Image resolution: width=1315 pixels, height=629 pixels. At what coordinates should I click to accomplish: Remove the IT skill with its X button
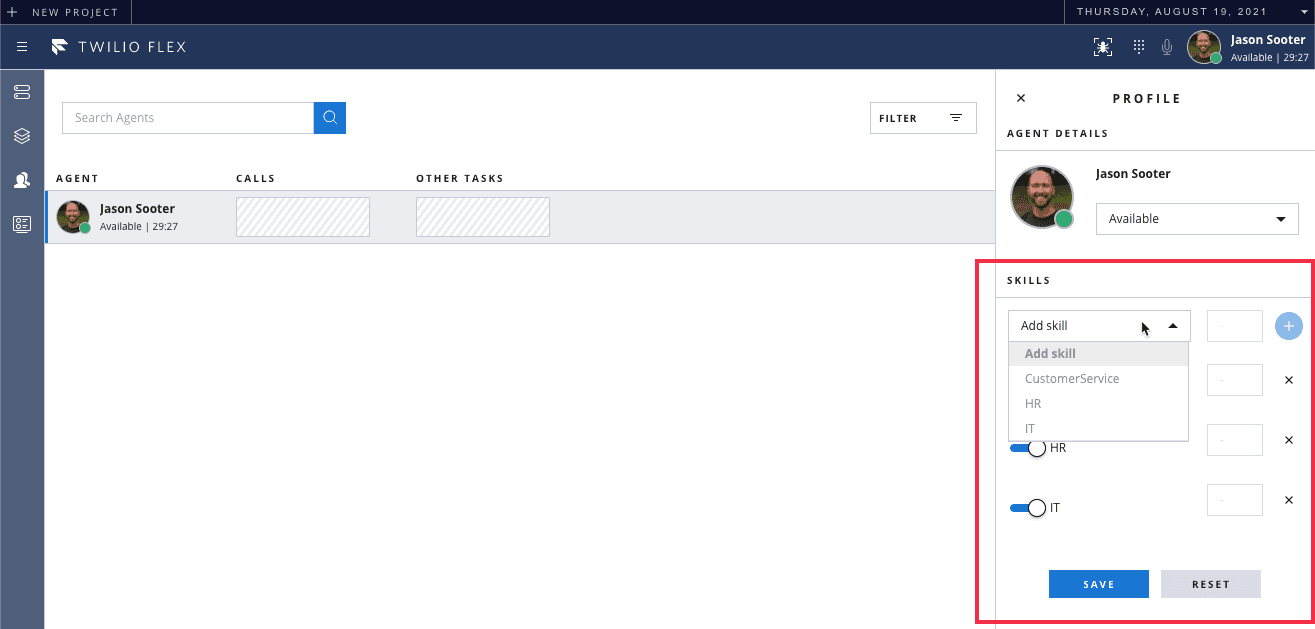point(1288,500)
